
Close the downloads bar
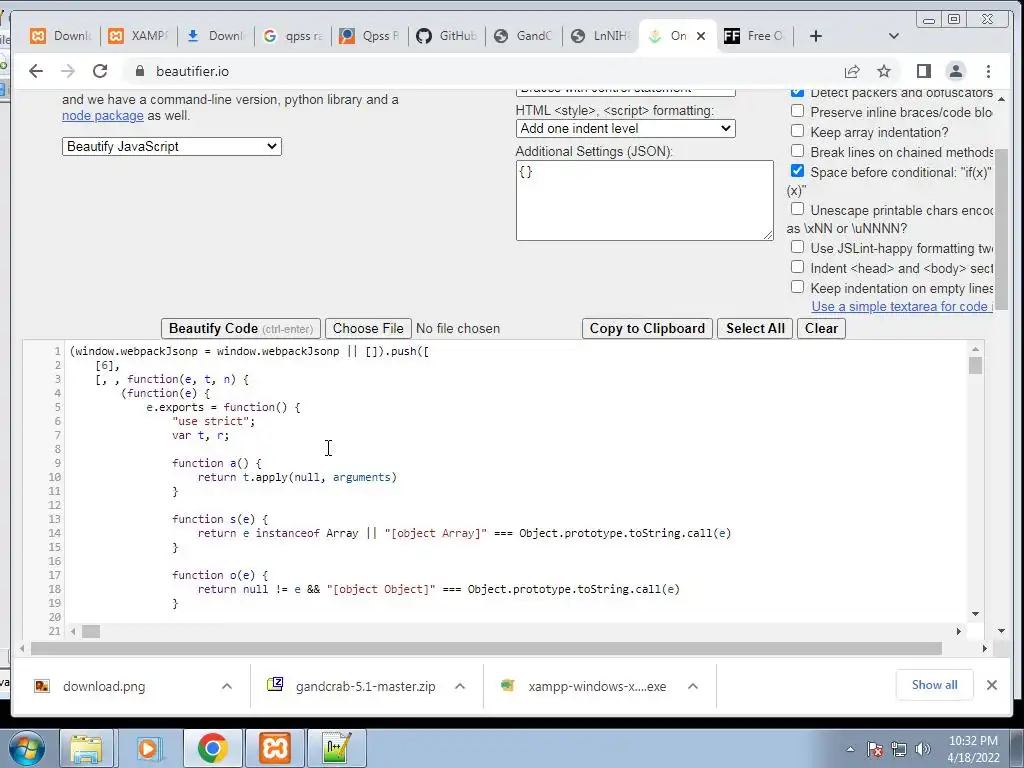pos(991,685)
